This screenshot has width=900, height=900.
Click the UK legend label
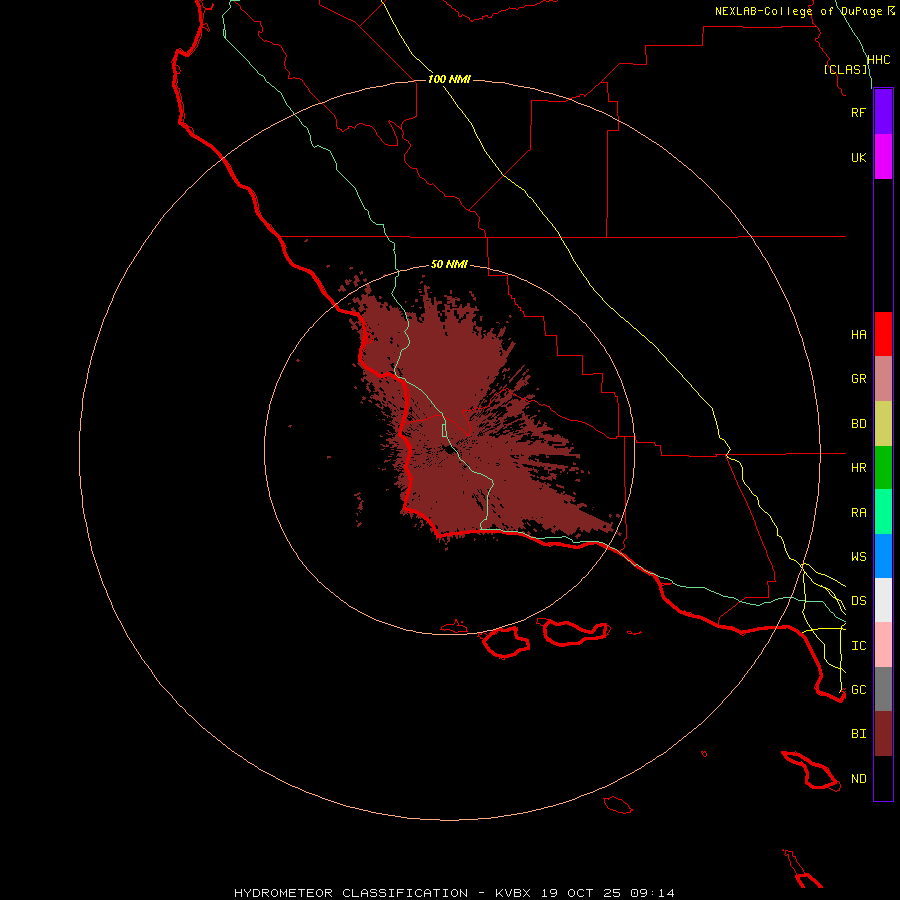tap(858, 157)
